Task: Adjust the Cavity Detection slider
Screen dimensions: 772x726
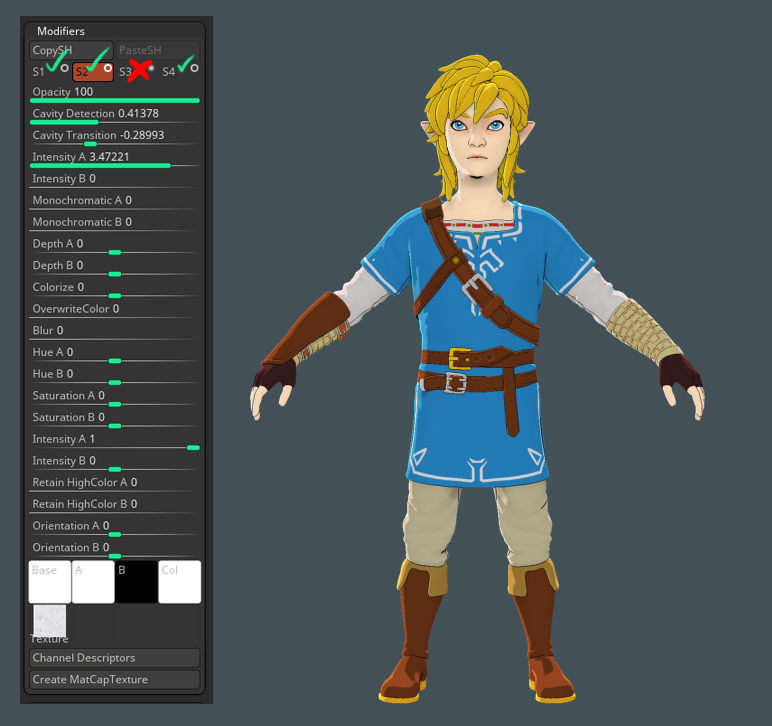Action: tap(114, 116)
